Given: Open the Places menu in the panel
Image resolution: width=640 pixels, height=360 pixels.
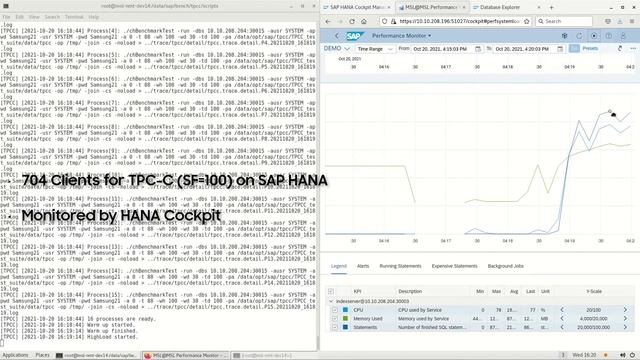Looking at the screenshot, I should (42, 356).
